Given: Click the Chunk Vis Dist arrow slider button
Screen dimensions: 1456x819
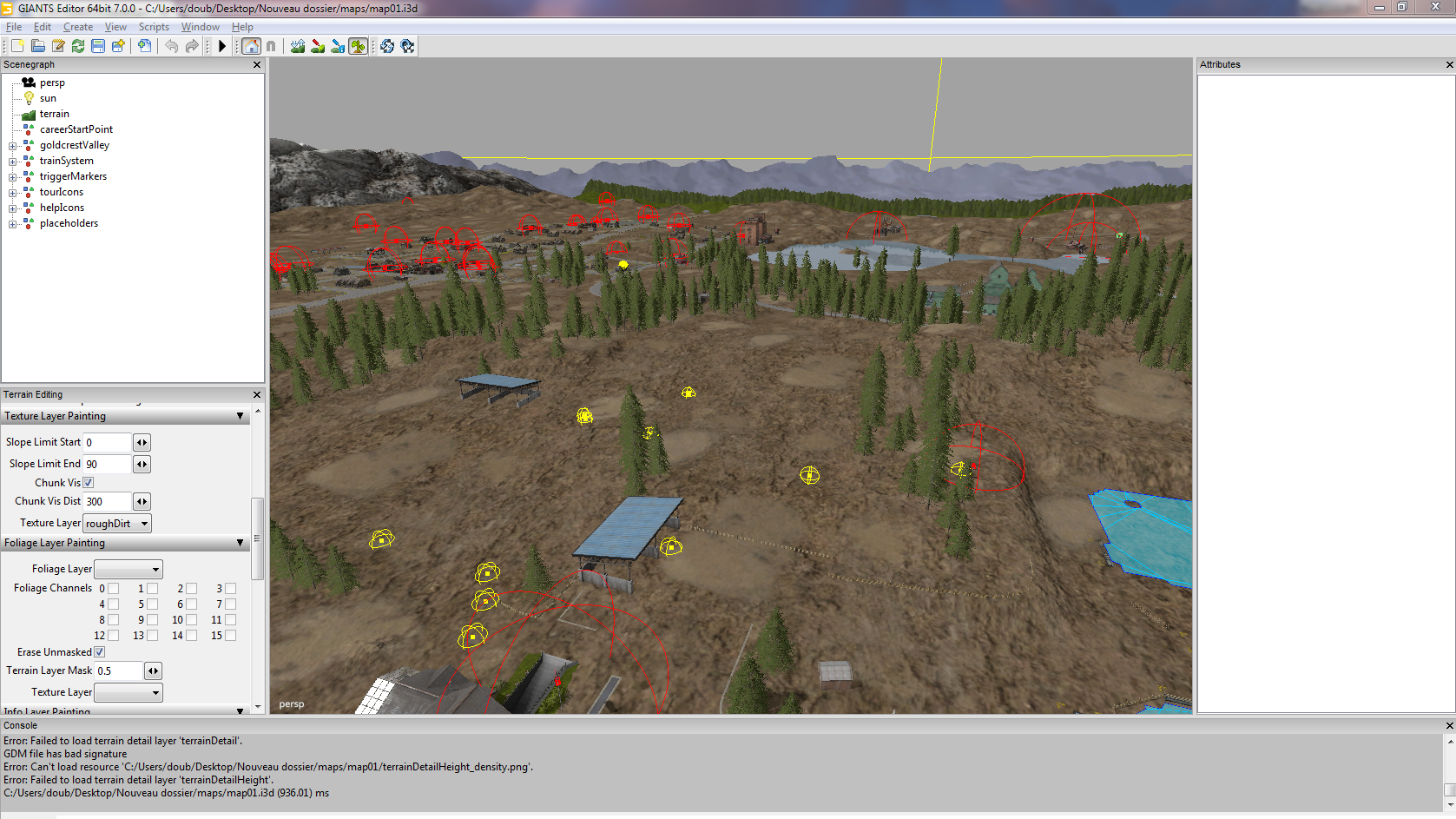Looking at the screenshot, I should (142, 501).
